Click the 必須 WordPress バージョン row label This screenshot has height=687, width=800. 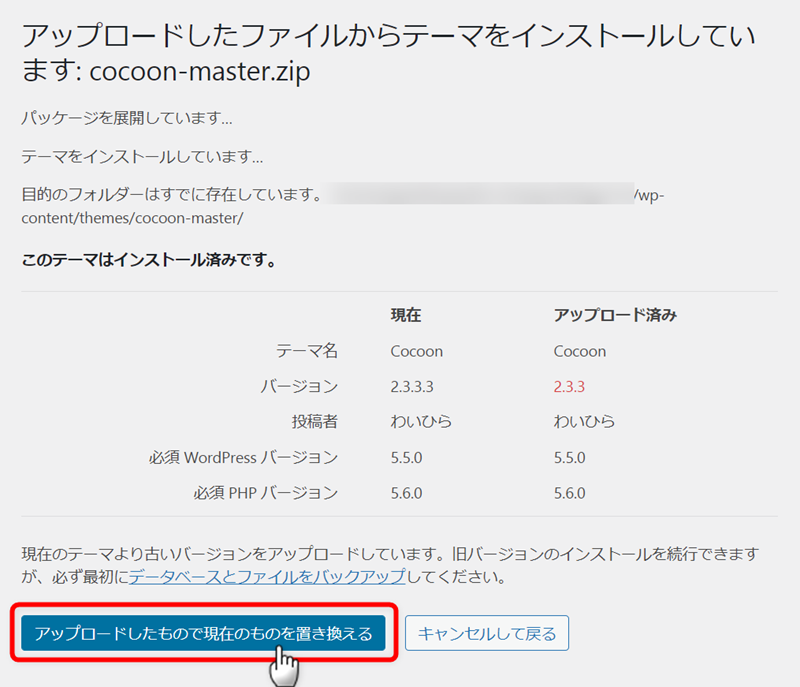[x=243, y=457]
